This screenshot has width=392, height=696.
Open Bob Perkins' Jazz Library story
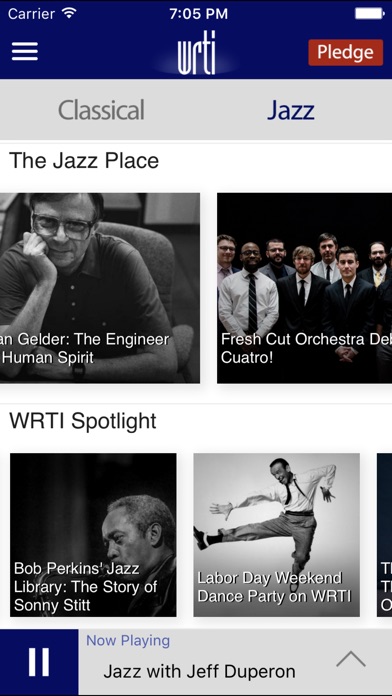click(x=93, y=535)
